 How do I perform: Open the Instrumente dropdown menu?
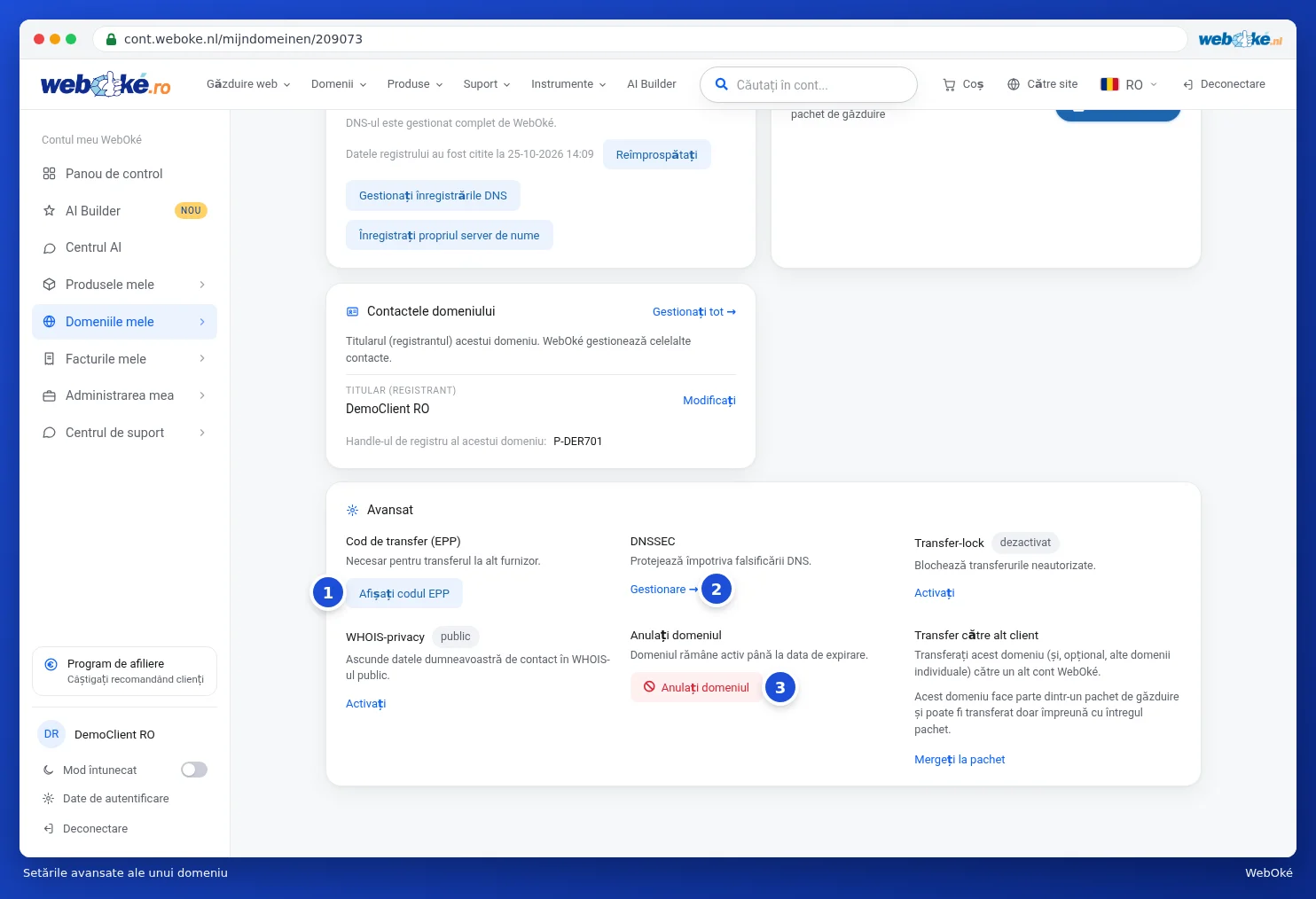tap(568, 84)
